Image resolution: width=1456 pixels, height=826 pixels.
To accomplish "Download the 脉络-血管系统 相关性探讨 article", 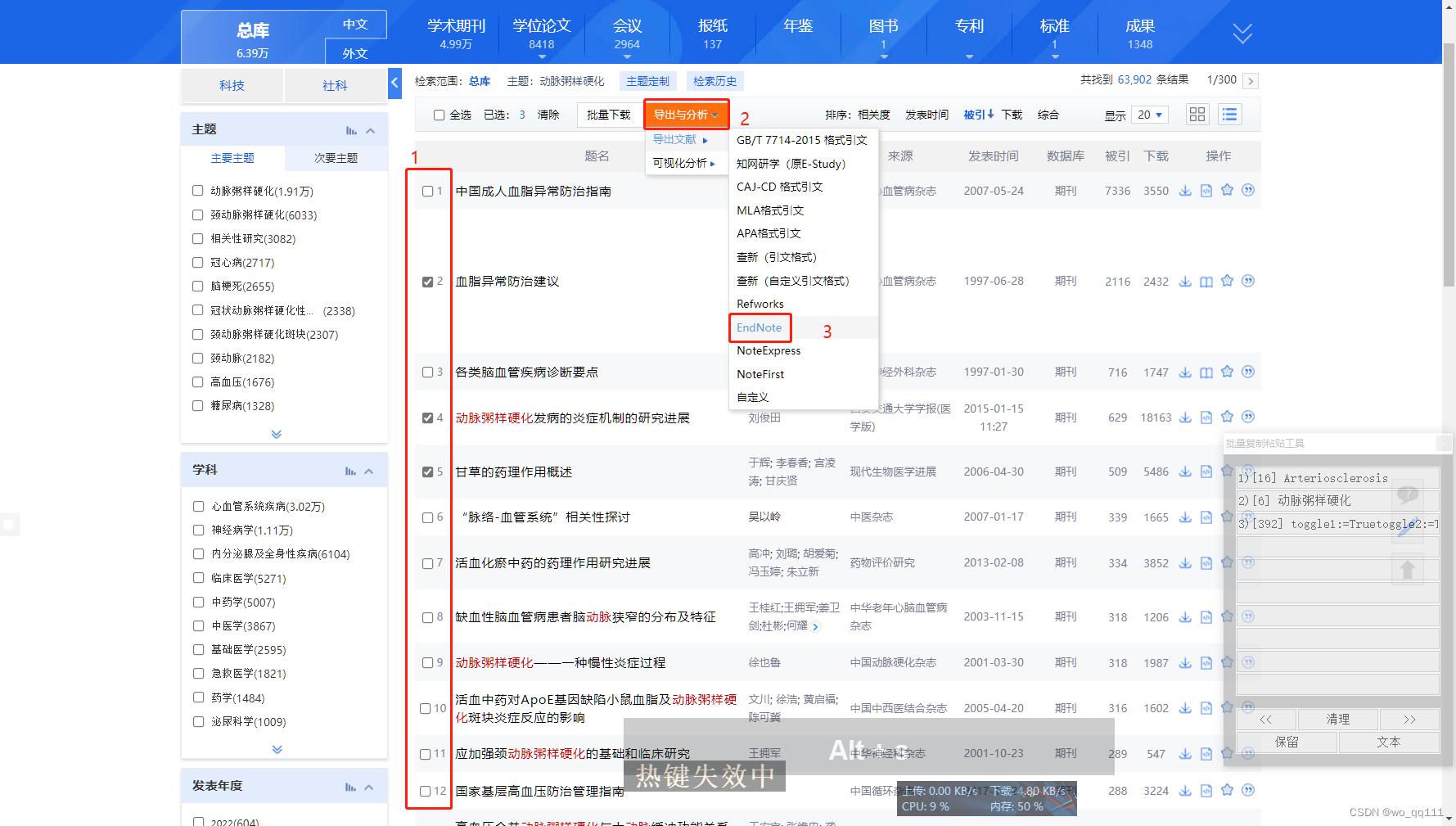I will coord(1185,517).
